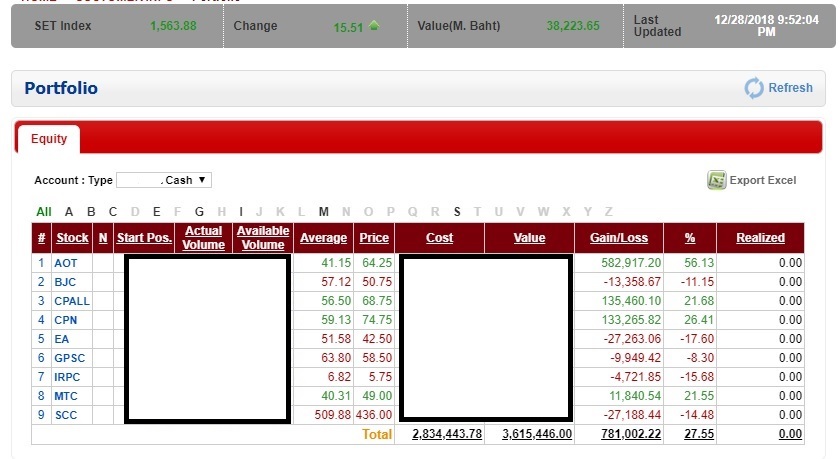The width and height of the screenshot is (840, 459).
Task: Click the Total label in table footer
Action: [x=377, y=434]
